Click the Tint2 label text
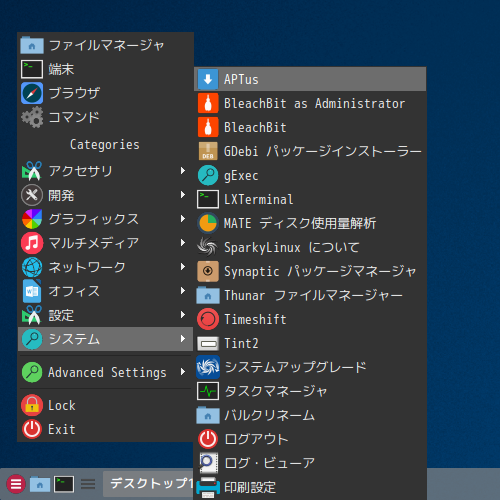 pos(241,344)
